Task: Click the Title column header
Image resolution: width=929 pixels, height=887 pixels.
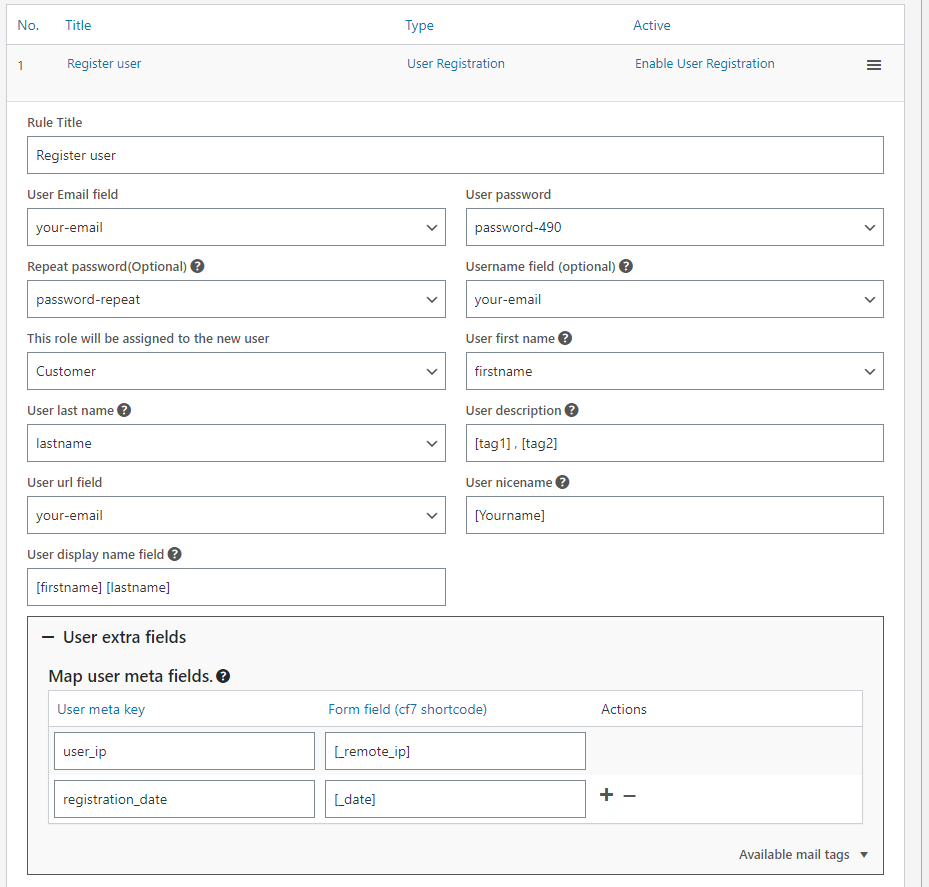Action: coord(78,25)
